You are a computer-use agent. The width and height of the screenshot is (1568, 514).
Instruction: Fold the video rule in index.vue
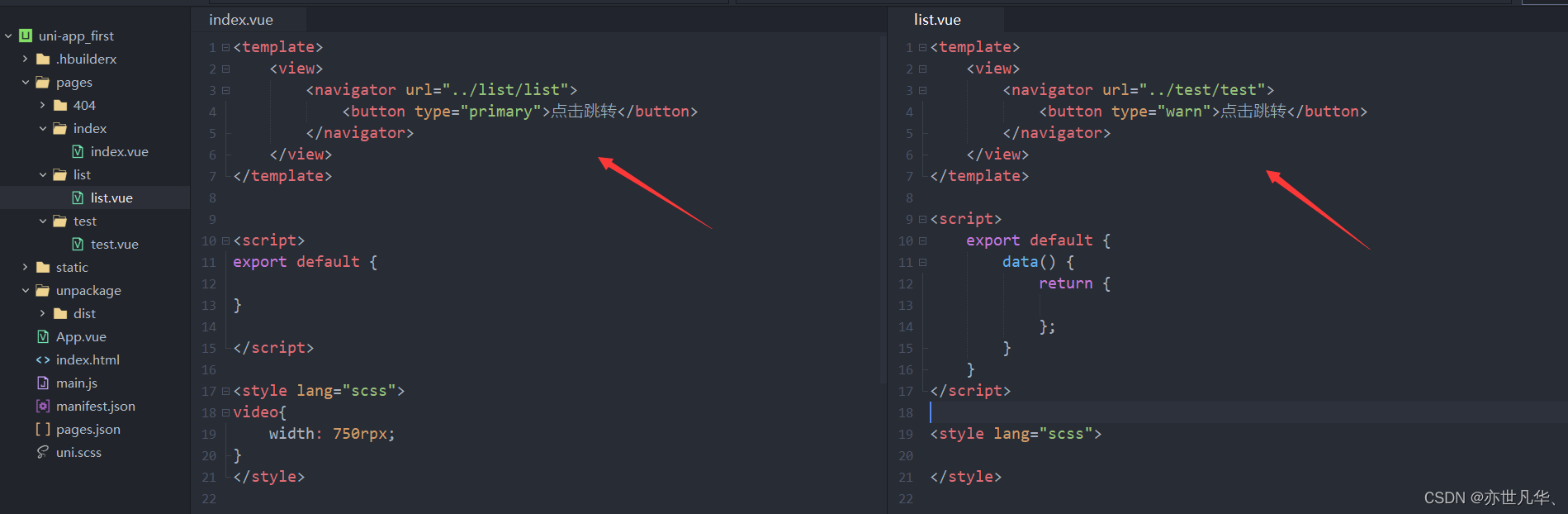coord(225,412)
